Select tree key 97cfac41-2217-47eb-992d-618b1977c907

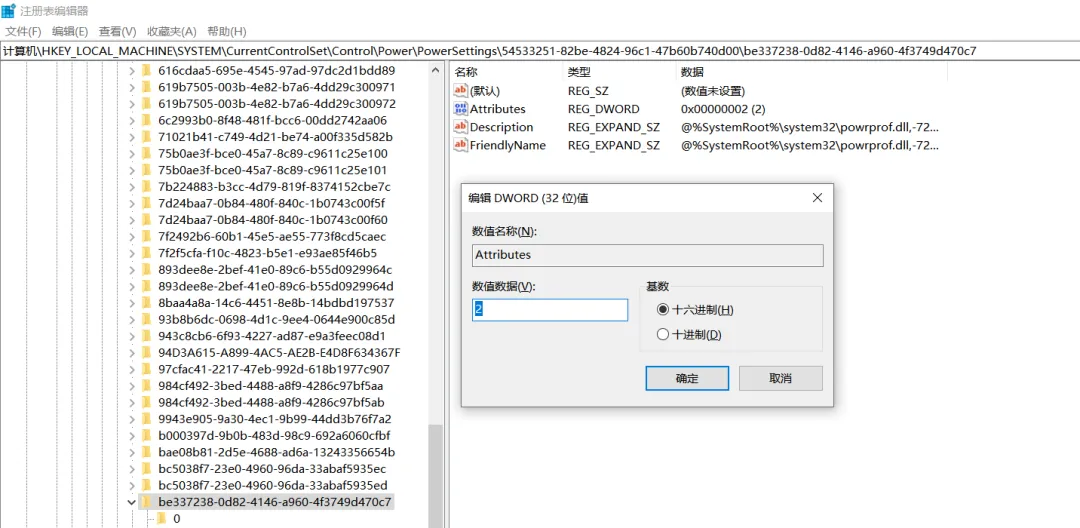(274, 369)
